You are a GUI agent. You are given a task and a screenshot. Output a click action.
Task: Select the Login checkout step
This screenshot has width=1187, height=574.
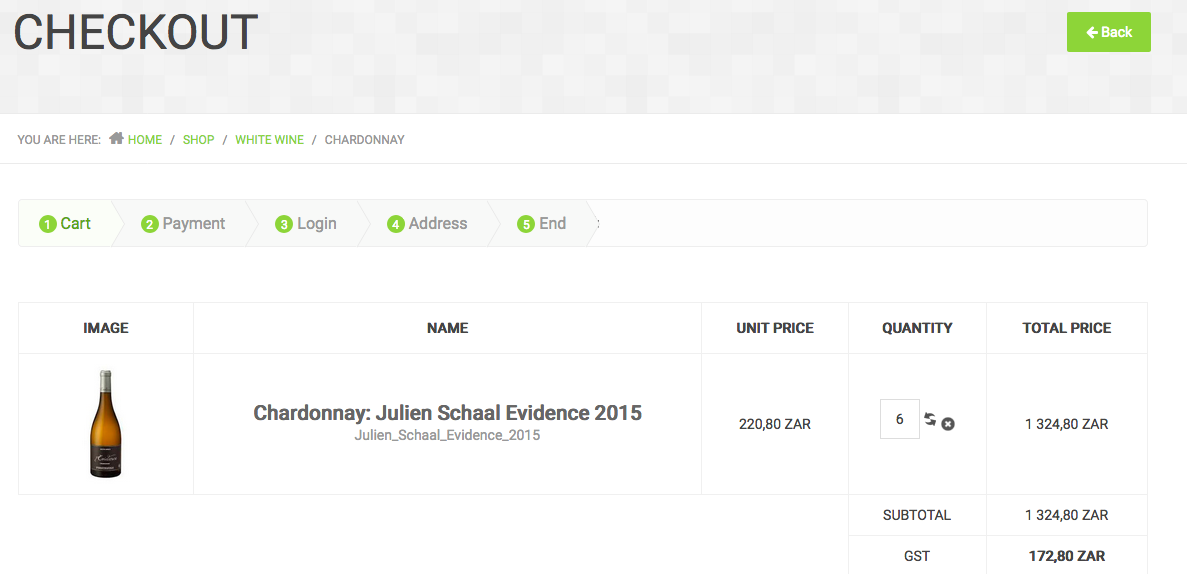(x=307, y=224)
